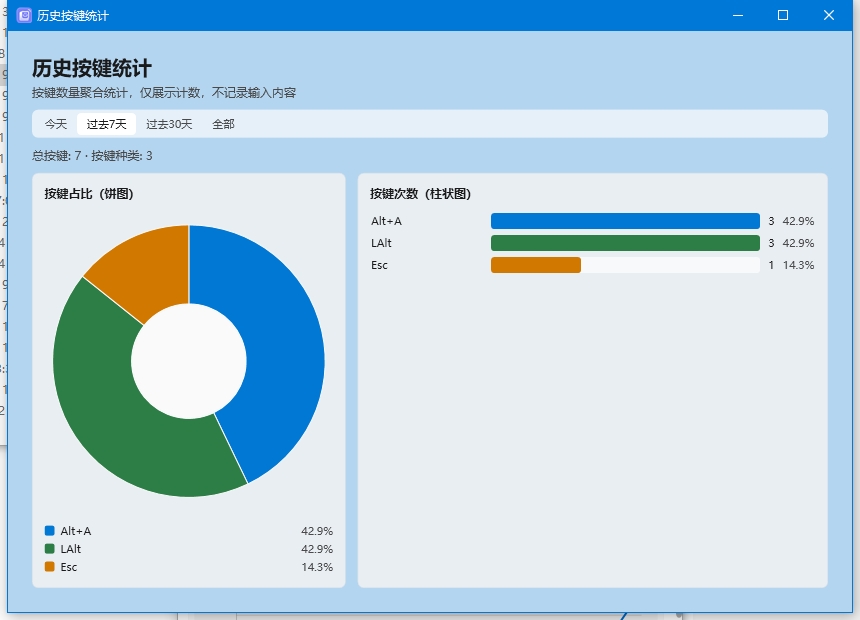
Task: Click the app icon in the title bar
Action: tap(24, 15)
